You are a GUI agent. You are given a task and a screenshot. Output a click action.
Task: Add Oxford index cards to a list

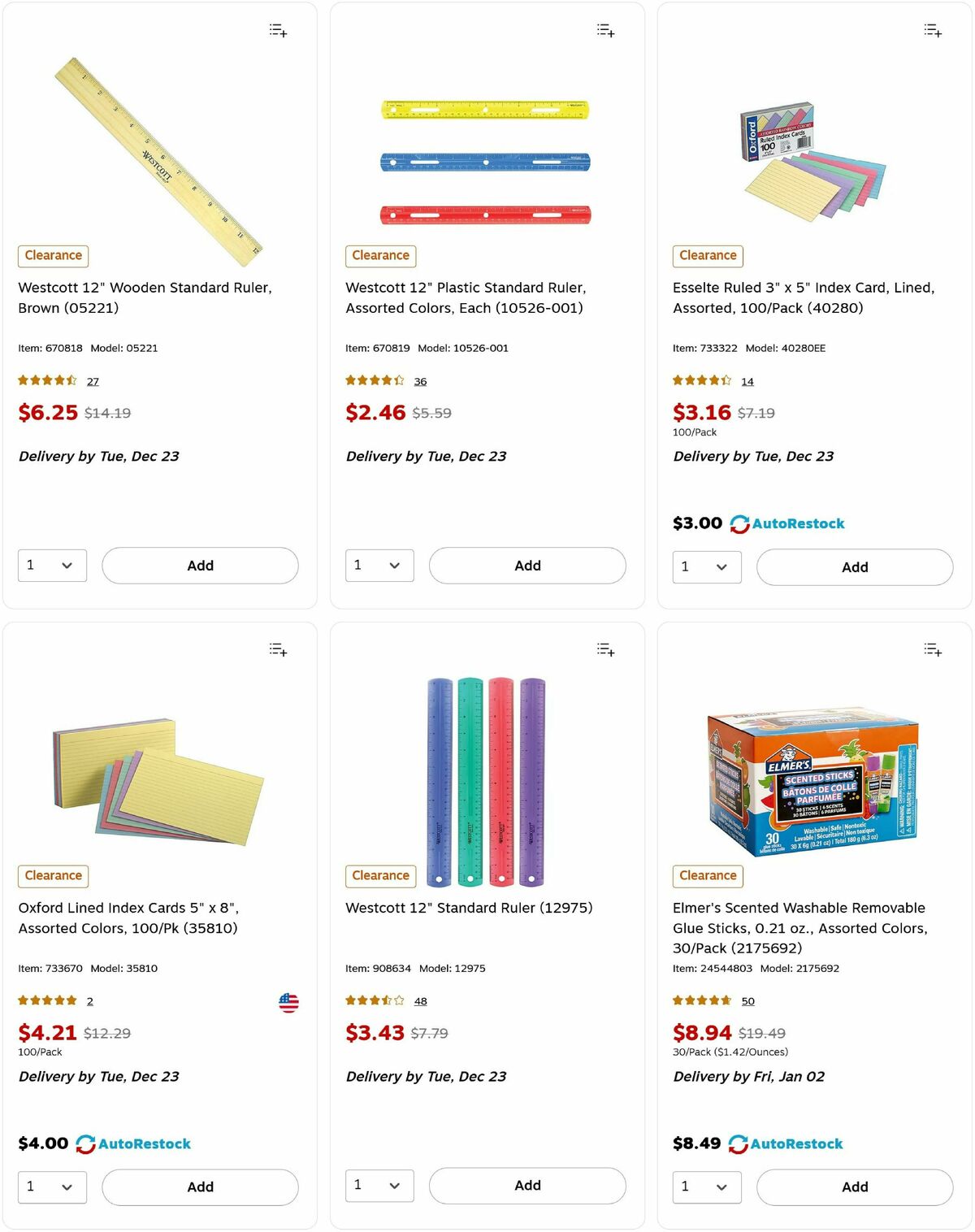(278, 650)
